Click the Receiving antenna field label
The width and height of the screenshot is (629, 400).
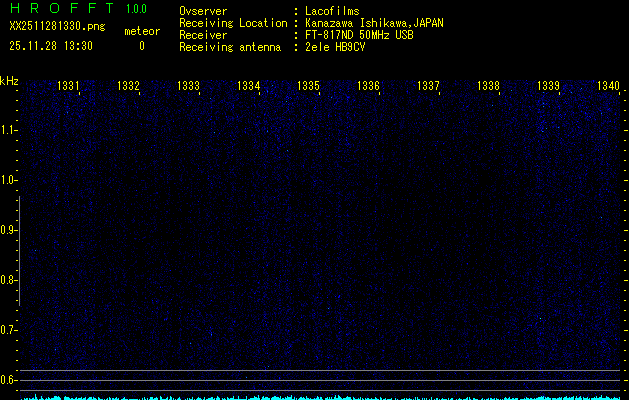(229, 47)
